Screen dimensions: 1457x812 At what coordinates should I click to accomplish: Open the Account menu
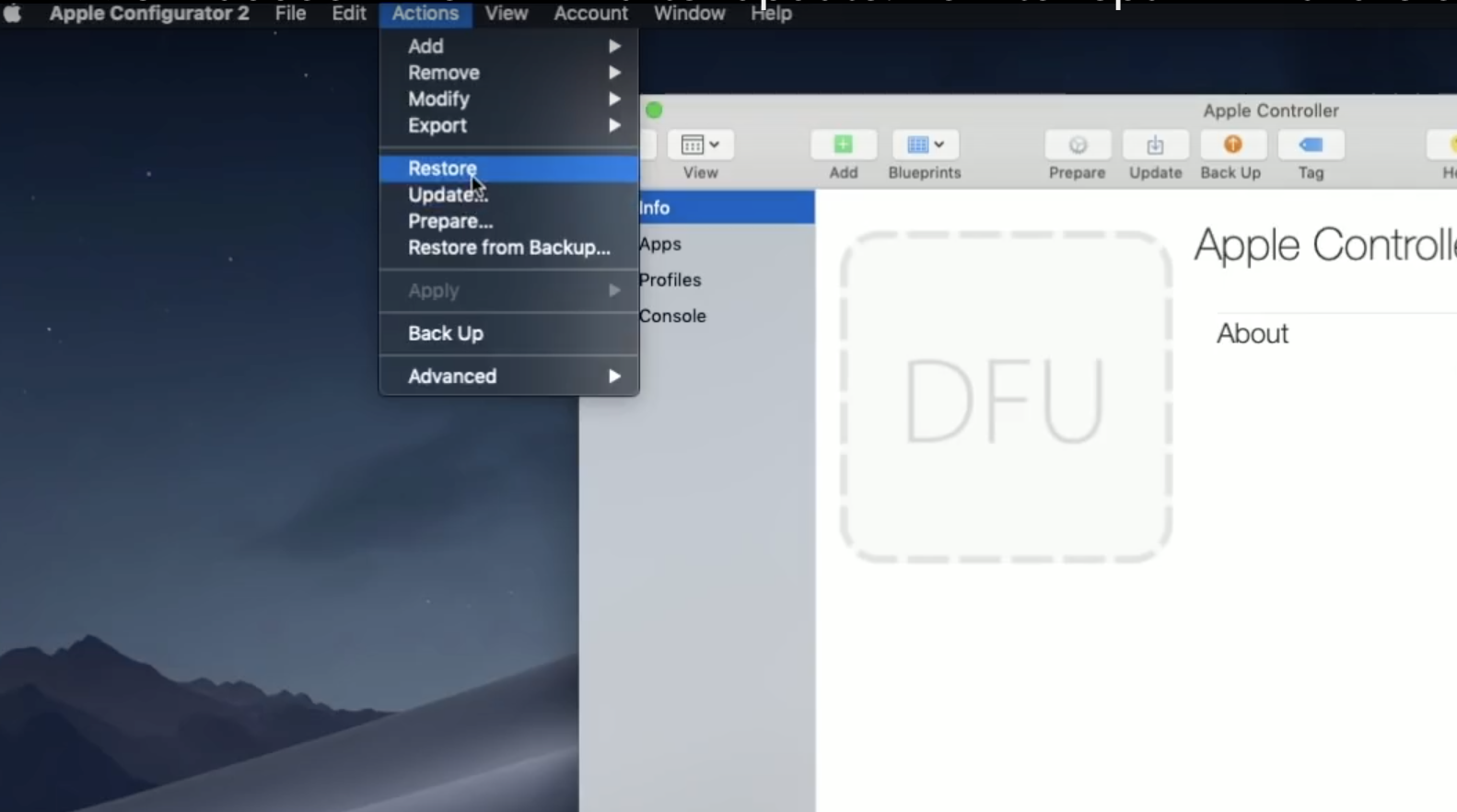coord(590,14)
